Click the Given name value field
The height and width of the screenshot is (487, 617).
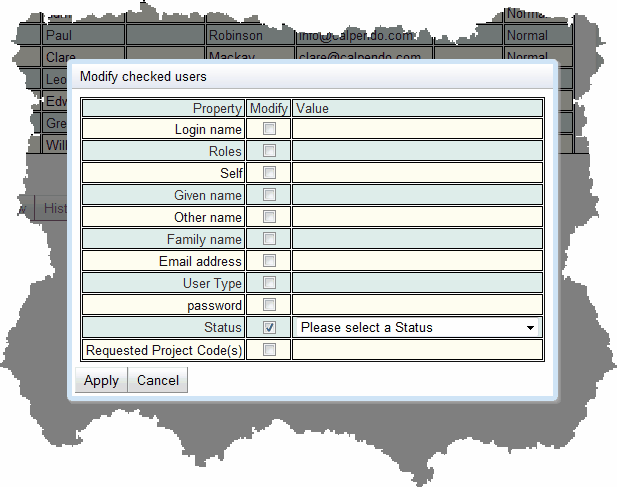point(417,195)
